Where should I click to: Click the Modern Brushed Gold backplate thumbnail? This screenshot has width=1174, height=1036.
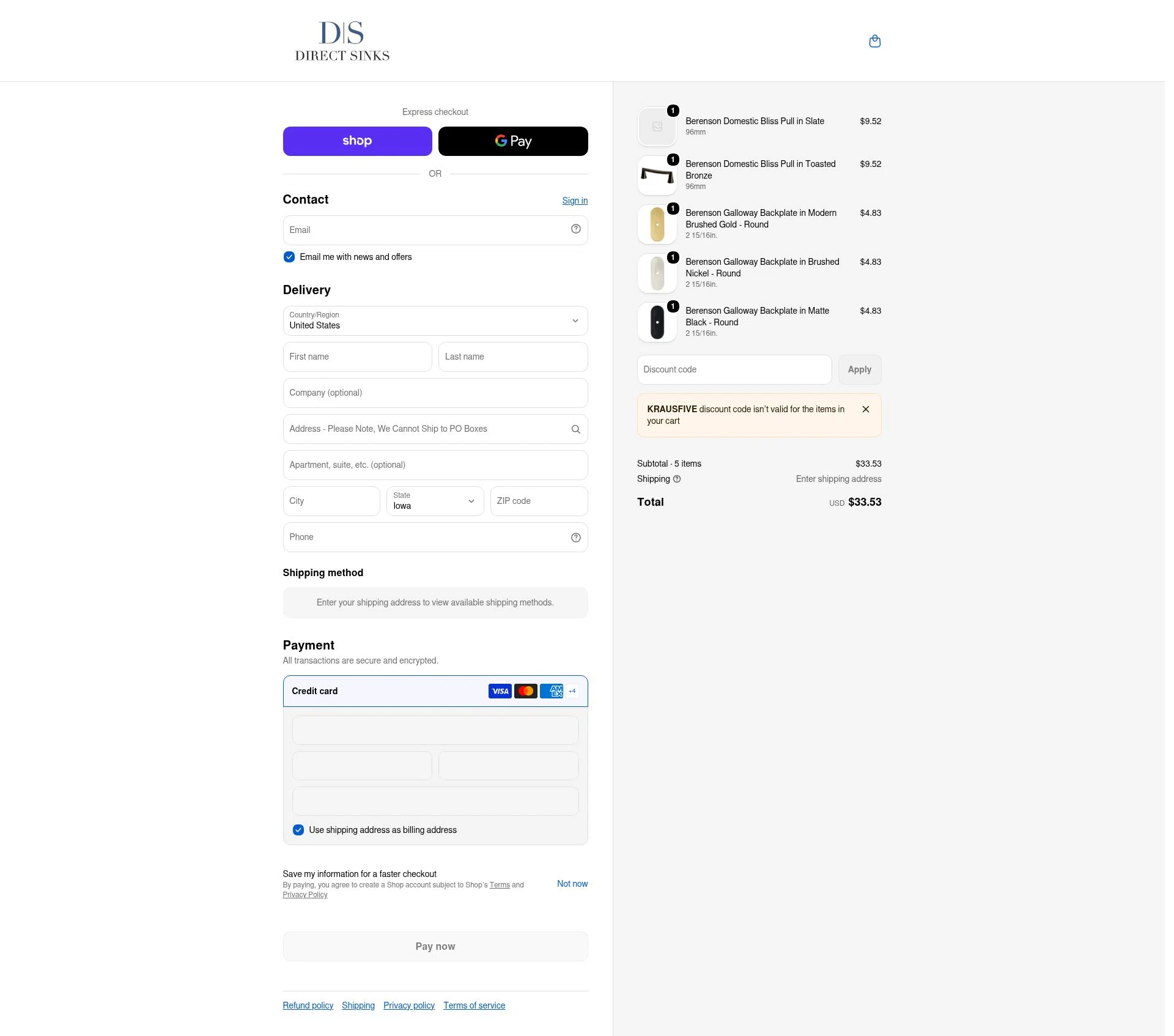(x=657, y=224)
